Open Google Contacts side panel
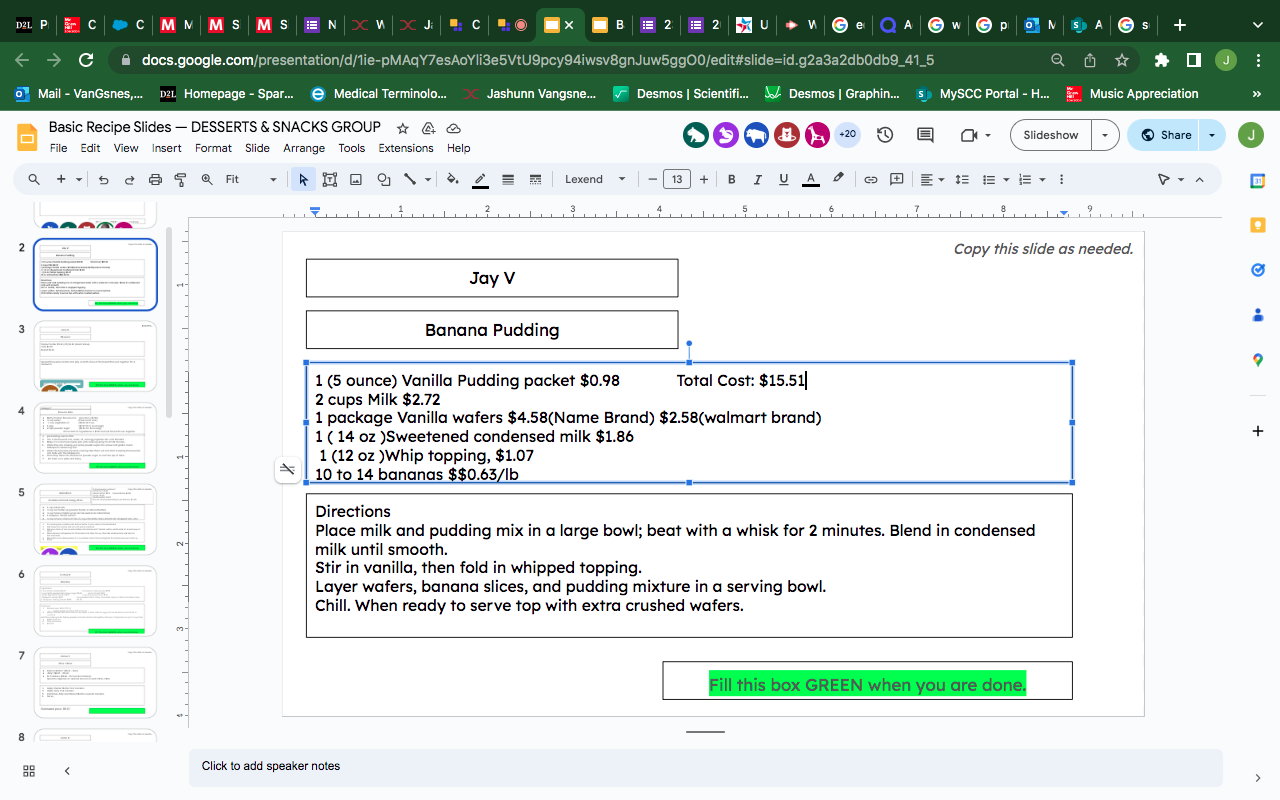 pos(1258,314)
